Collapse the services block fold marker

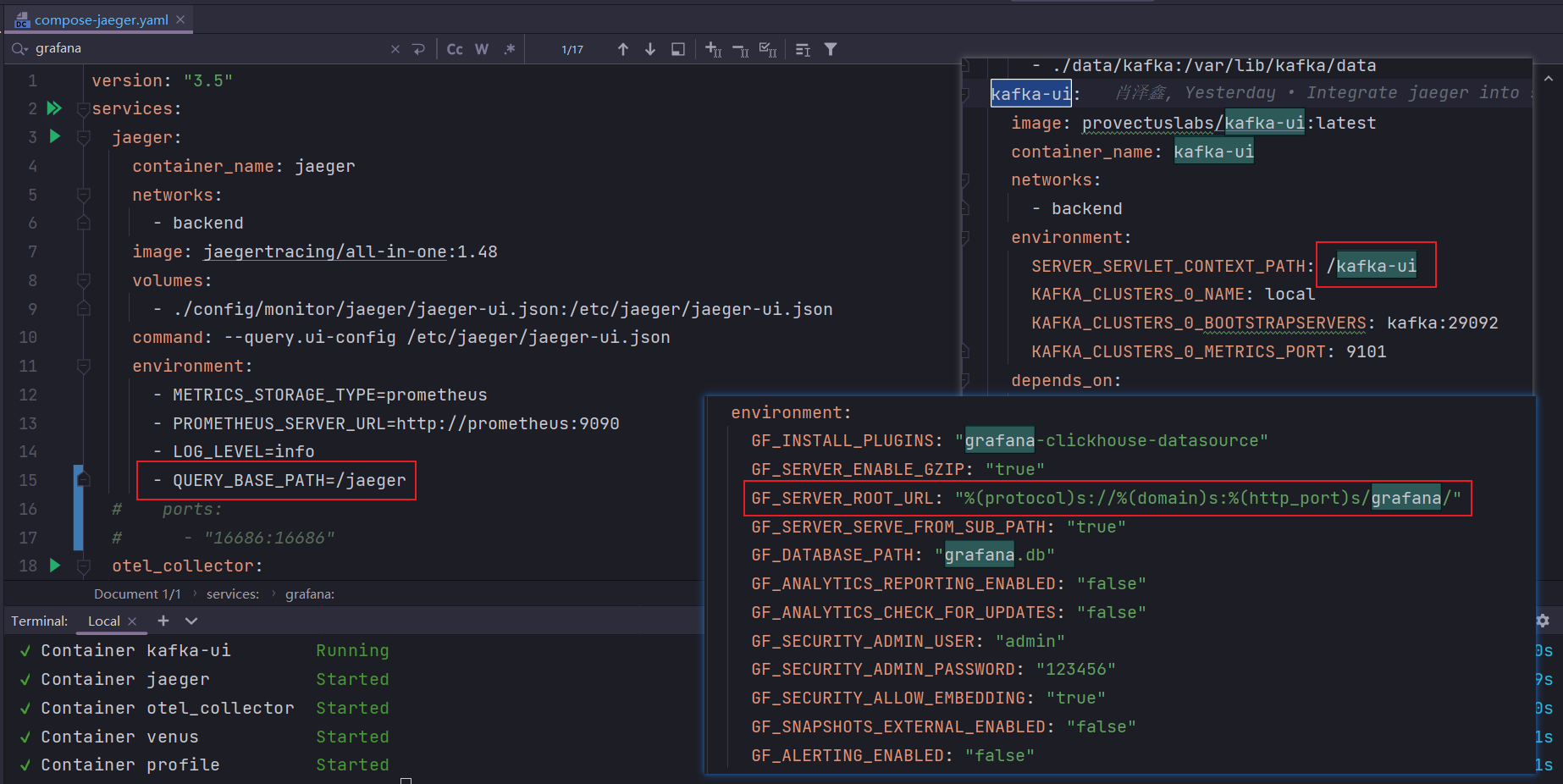point(83,109)
